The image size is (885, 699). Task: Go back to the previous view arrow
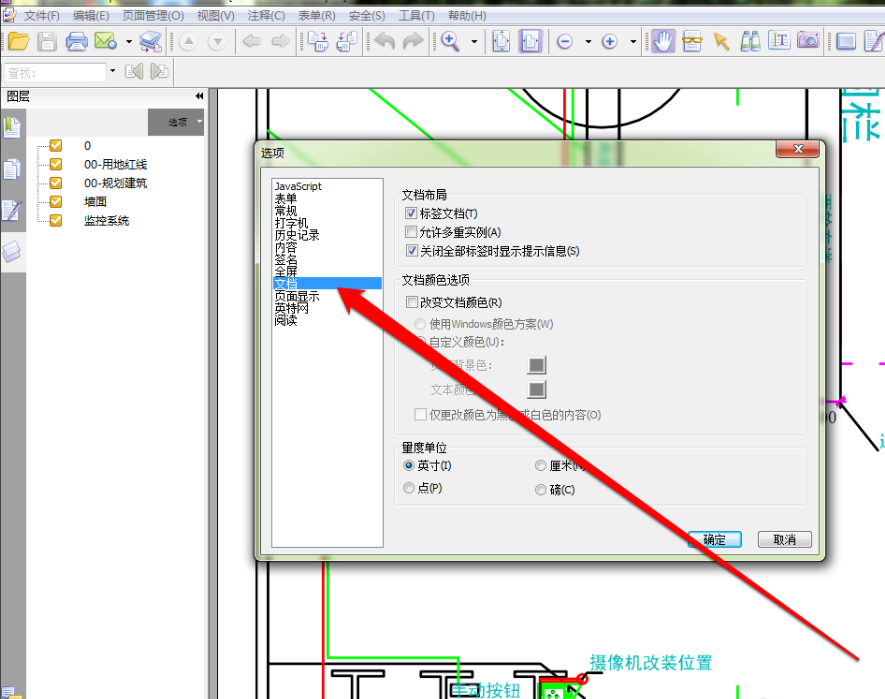[x=252, y=41]
